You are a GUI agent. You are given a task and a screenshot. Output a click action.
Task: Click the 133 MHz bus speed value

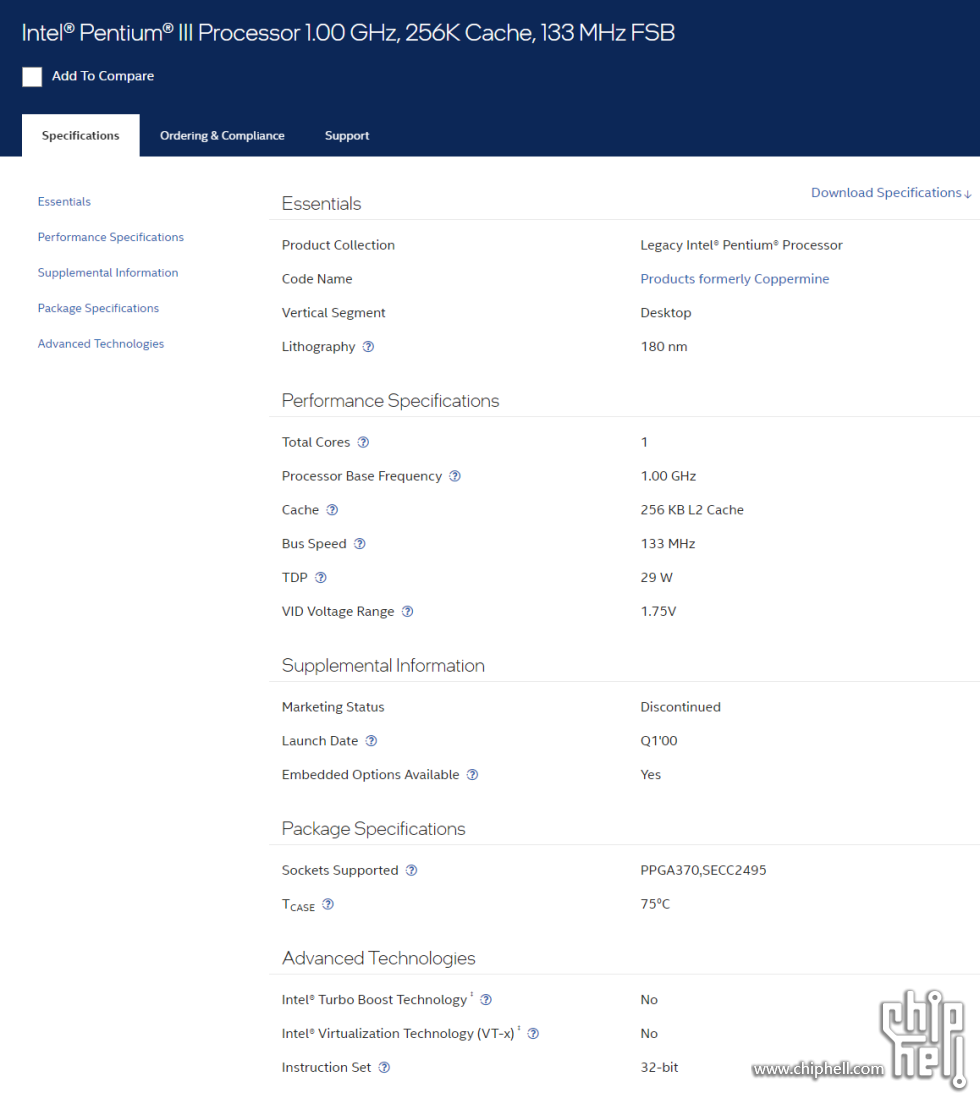pos(667,544)
